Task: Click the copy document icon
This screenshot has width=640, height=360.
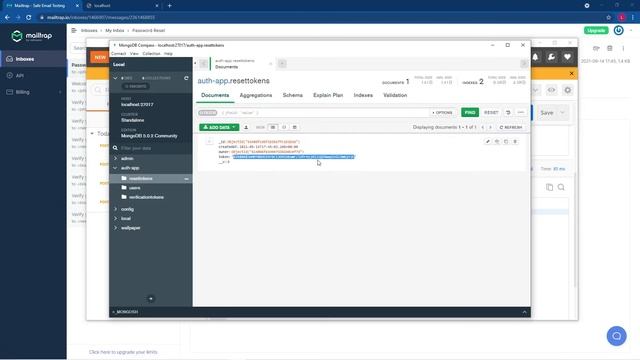Action: [497, 142]
